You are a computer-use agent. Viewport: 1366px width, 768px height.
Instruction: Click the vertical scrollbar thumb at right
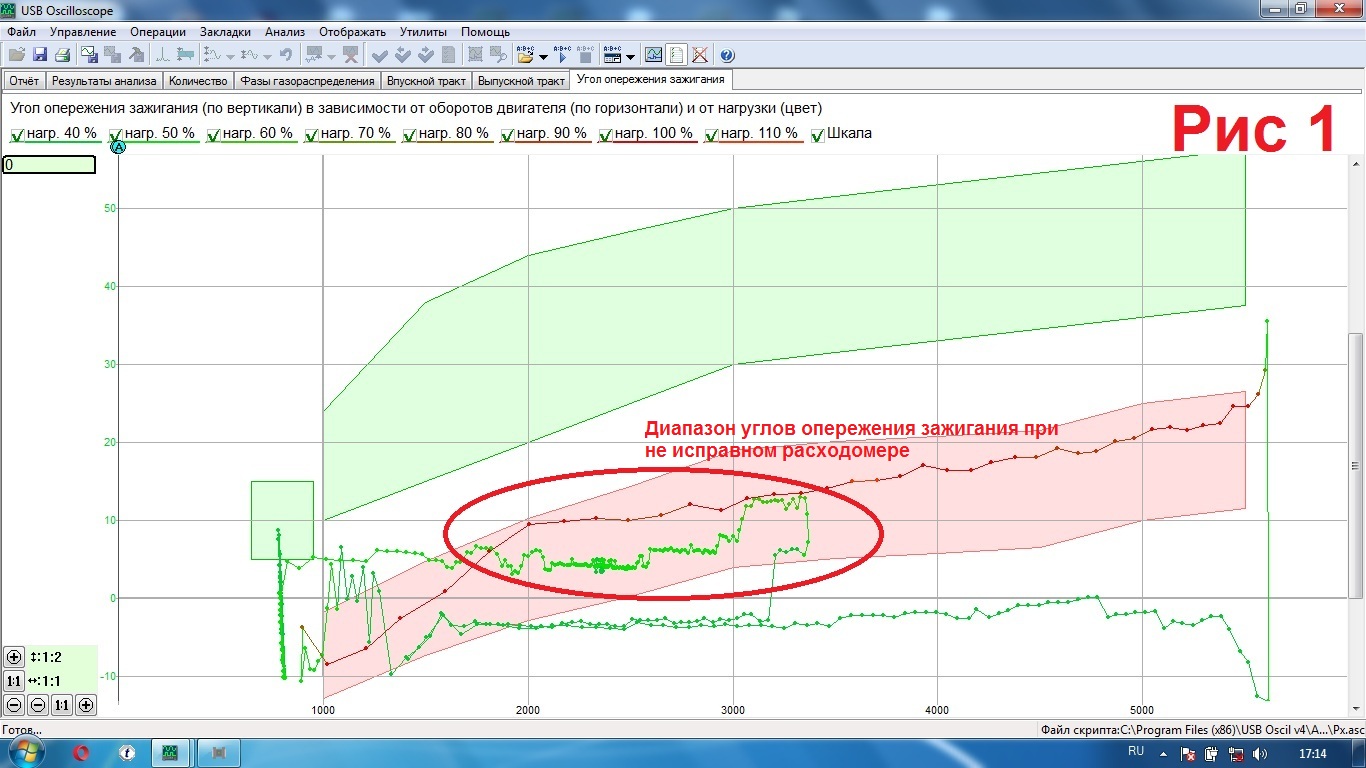(1357, 464)
